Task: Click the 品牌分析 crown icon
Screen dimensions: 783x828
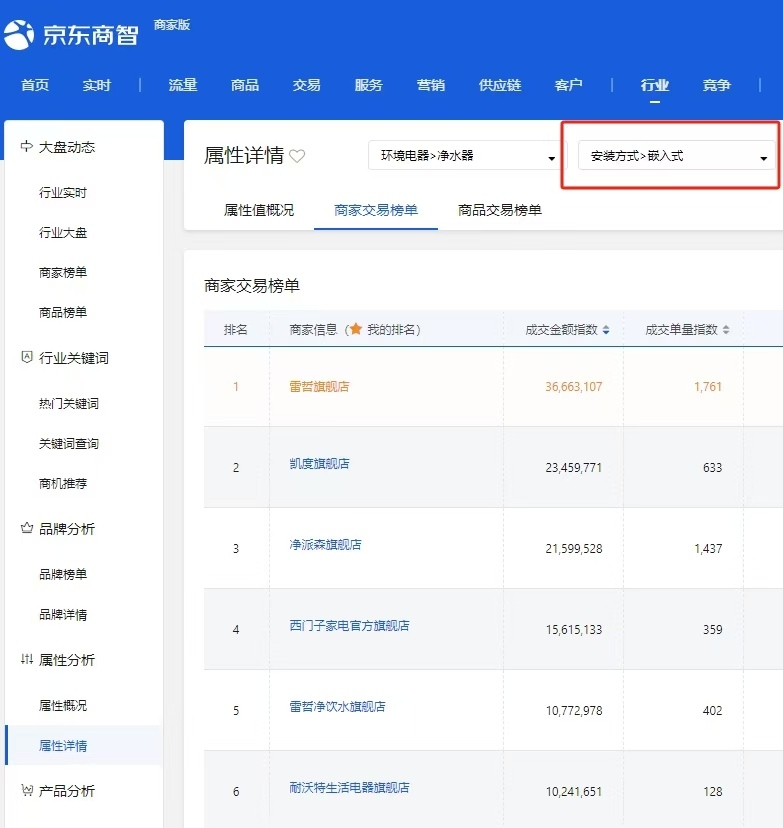Action: (x=26, y=528)
